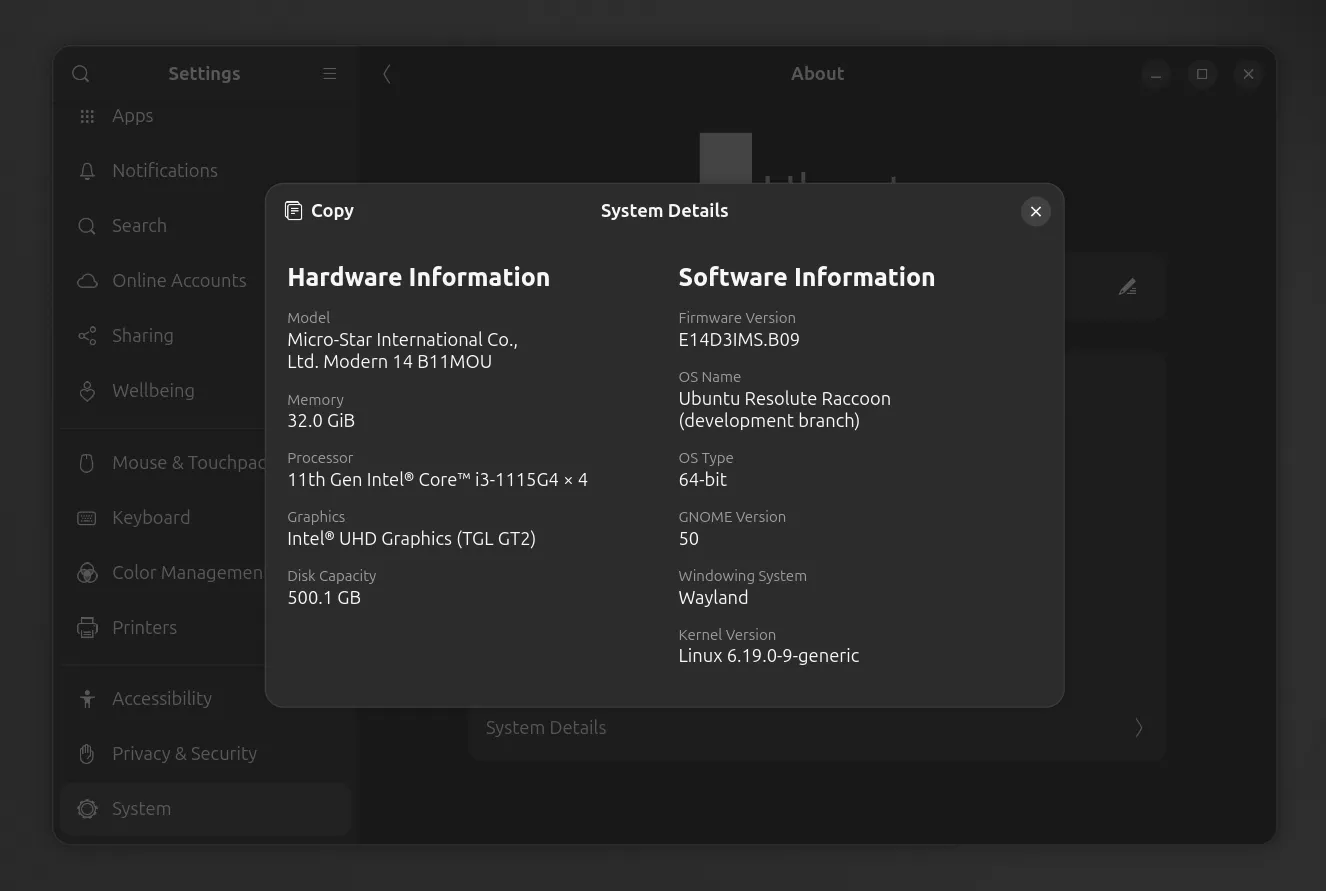Open Privacy & Security settings
This screenshot has width=1326, height=891.
click(x=205, y=754)
